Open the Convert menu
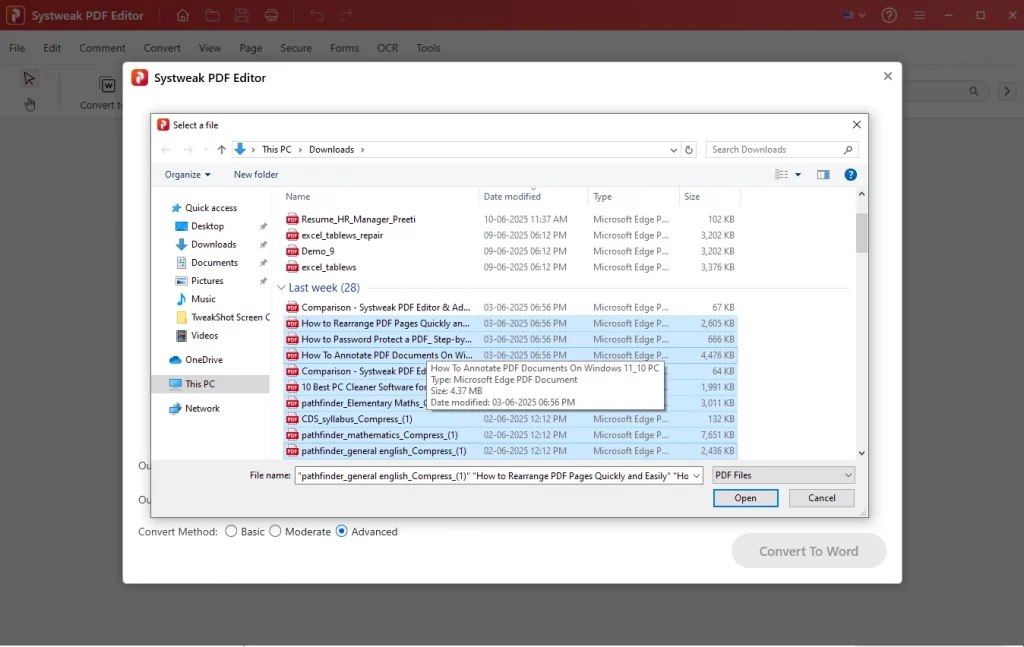The width and height of the screenshot is (1024, 647). [x=162, y=48]
